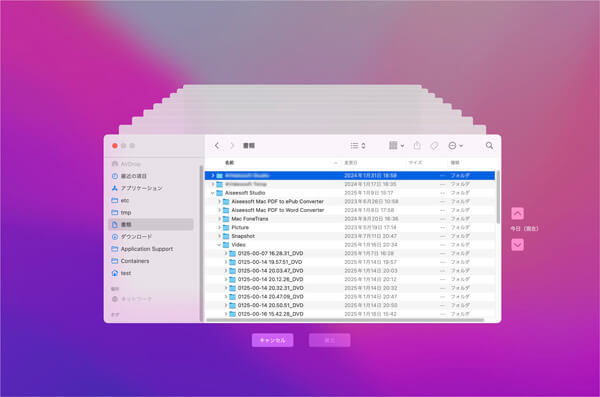Expand the Mac FoneTrans folder
Screen dimensions: 600x397
(219, 219)
